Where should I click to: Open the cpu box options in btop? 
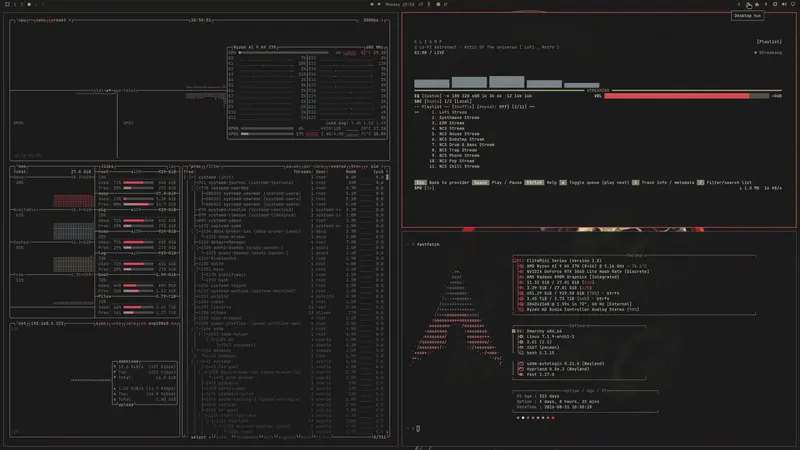(x=22, y=20)
